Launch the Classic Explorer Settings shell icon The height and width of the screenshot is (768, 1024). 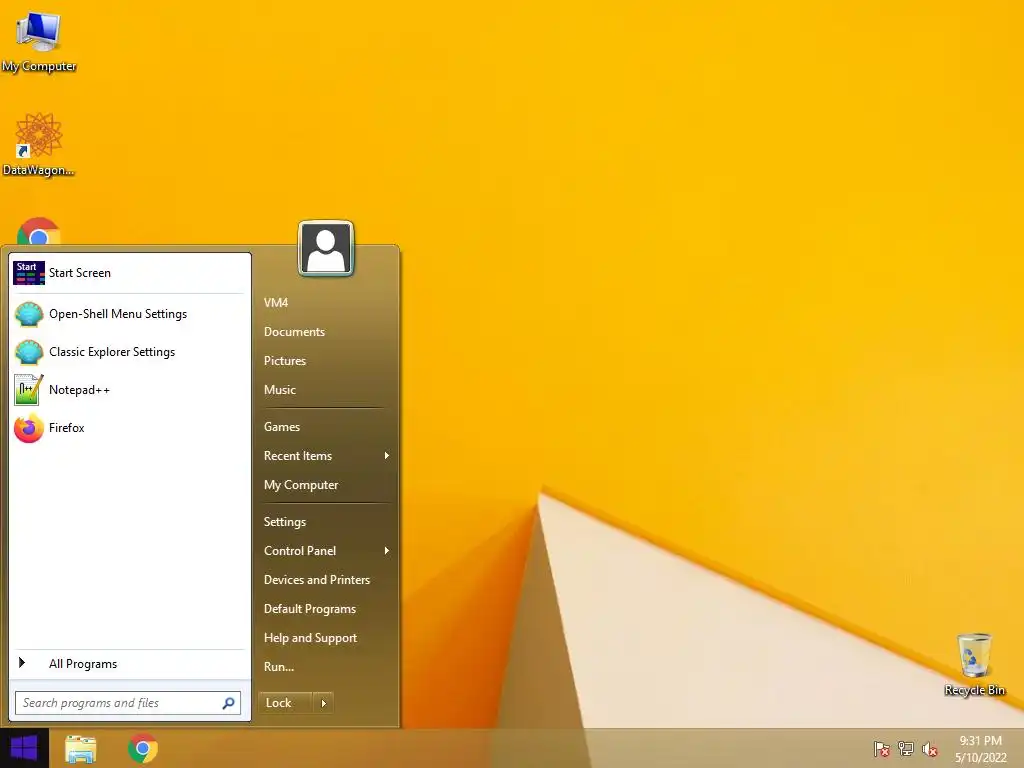[29, 352]
